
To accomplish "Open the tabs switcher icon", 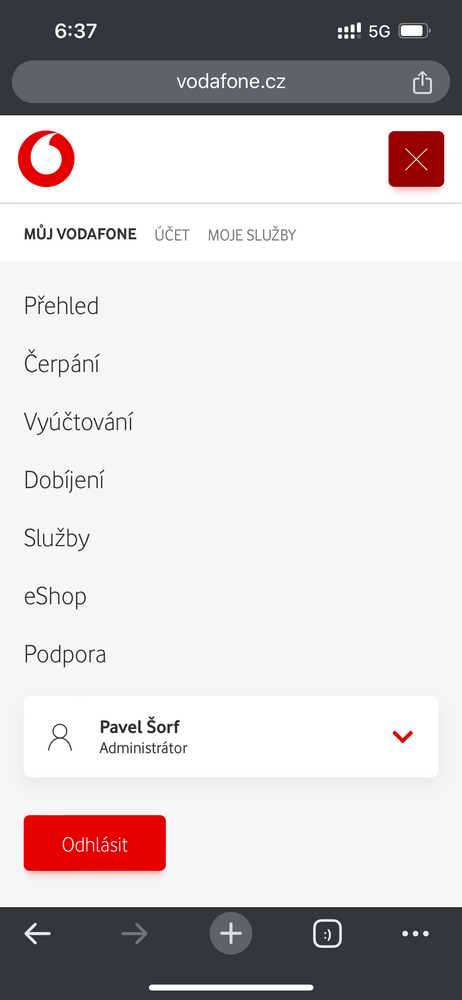I will [x=327, y=934].
